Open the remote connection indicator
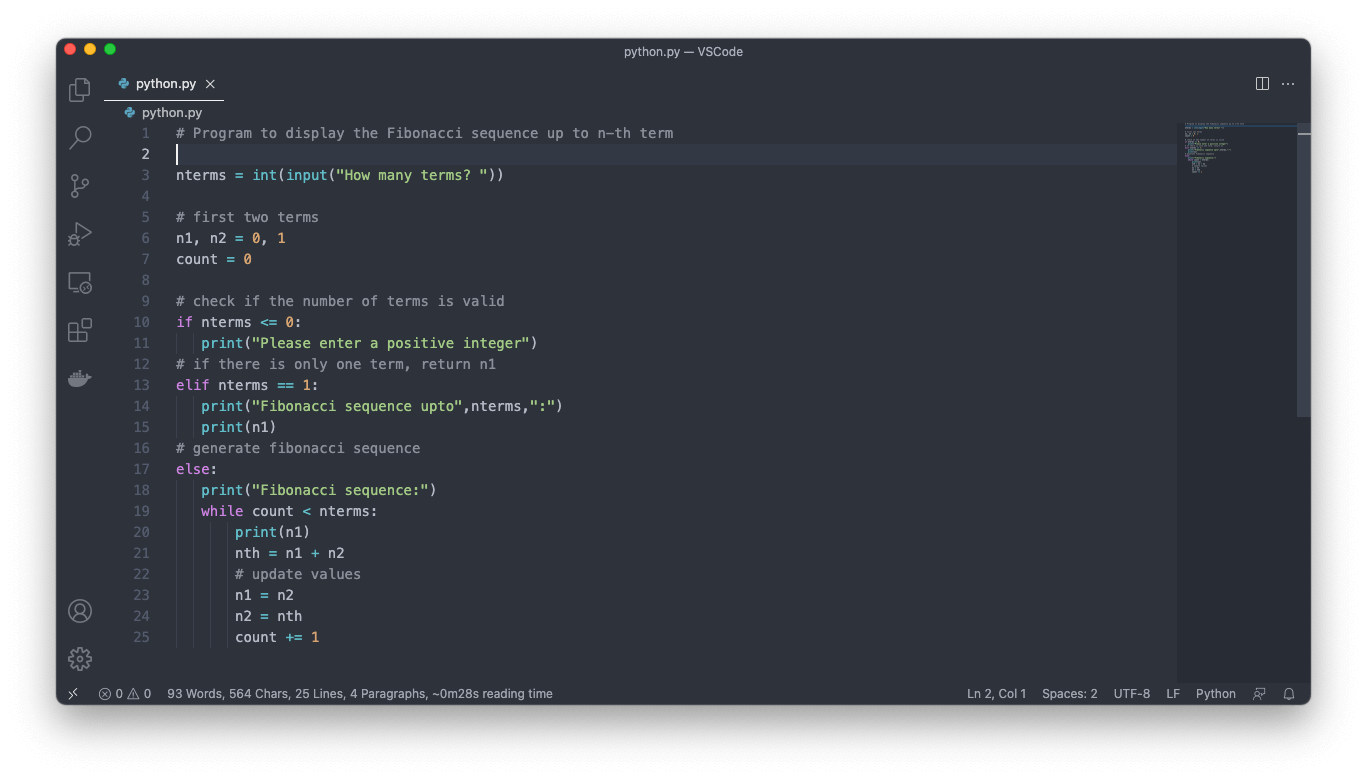This screenshot has width=1367, height=779. pos(72,693)
